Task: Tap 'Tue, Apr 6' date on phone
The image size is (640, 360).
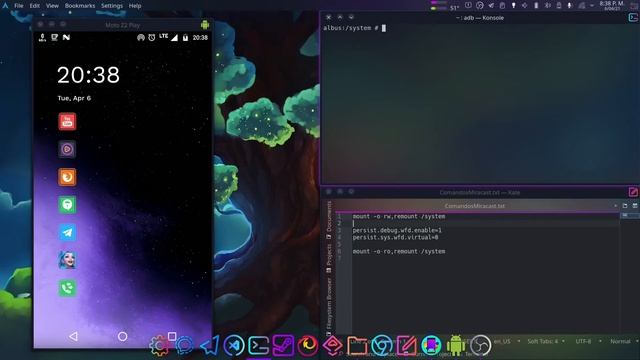Action: tap(74, 98)
